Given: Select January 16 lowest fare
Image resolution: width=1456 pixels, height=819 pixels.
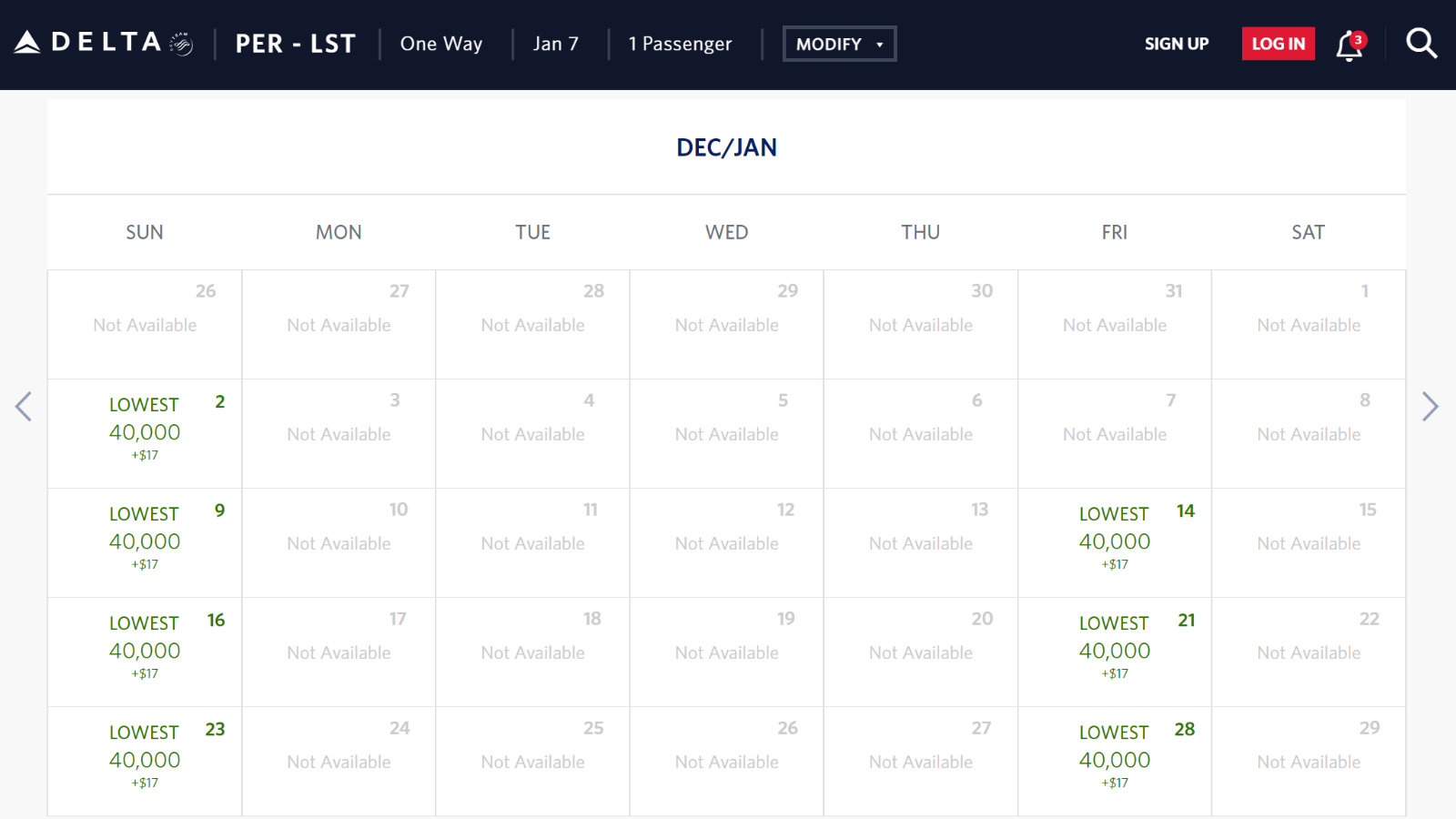Looking at the screenshot, I should pos(145,652).
